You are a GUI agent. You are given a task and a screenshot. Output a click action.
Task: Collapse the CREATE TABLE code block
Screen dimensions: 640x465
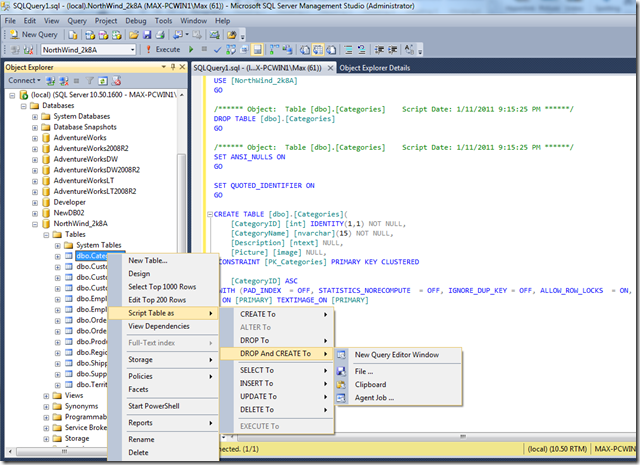coord(209,214)
